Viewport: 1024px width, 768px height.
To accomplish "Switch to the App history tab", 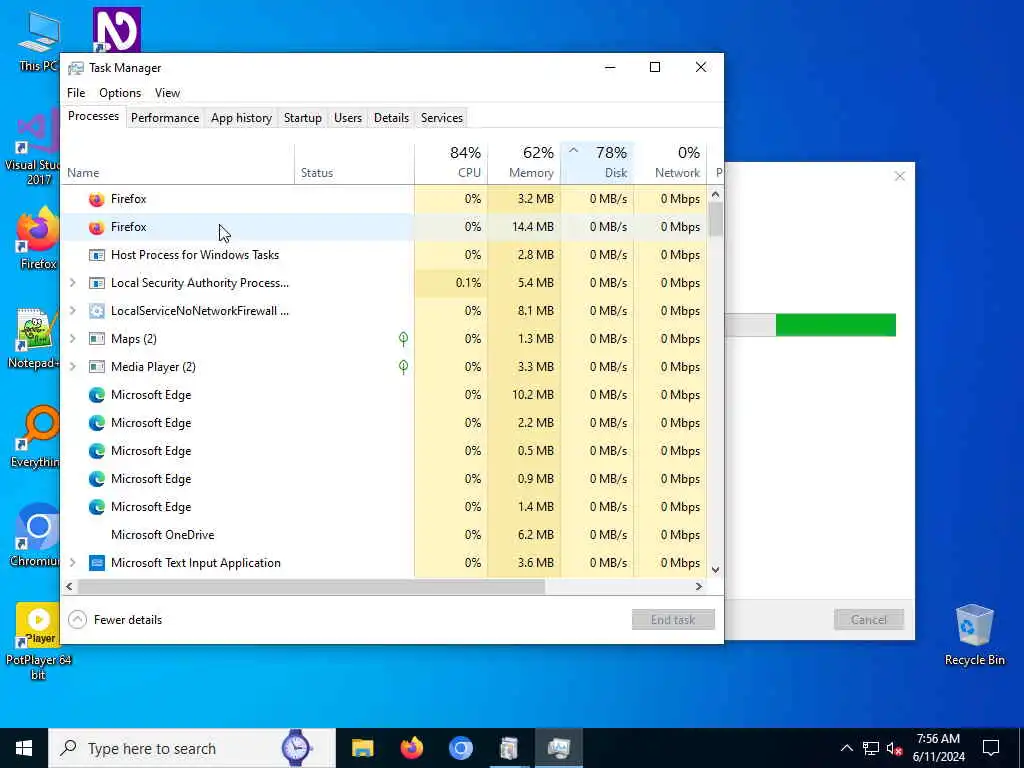I will (x=241, y=118).
